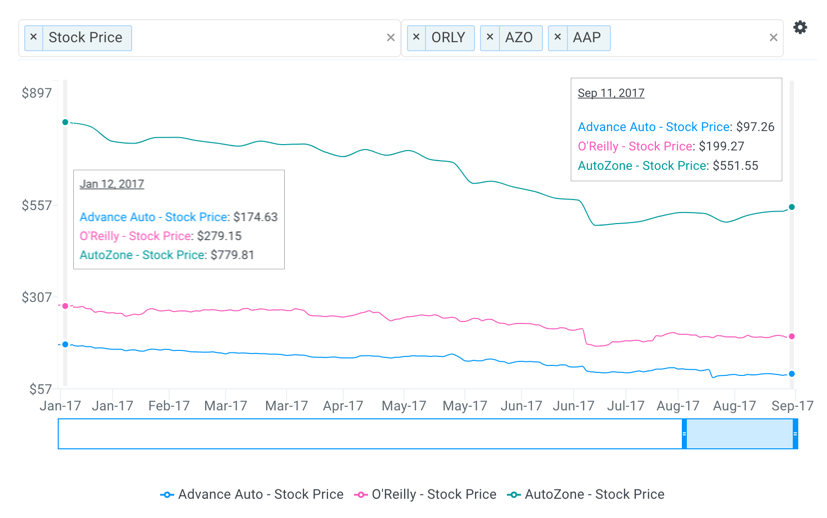Clear all selected metrics
The image size is (827, 518).
tap(391, 38)
